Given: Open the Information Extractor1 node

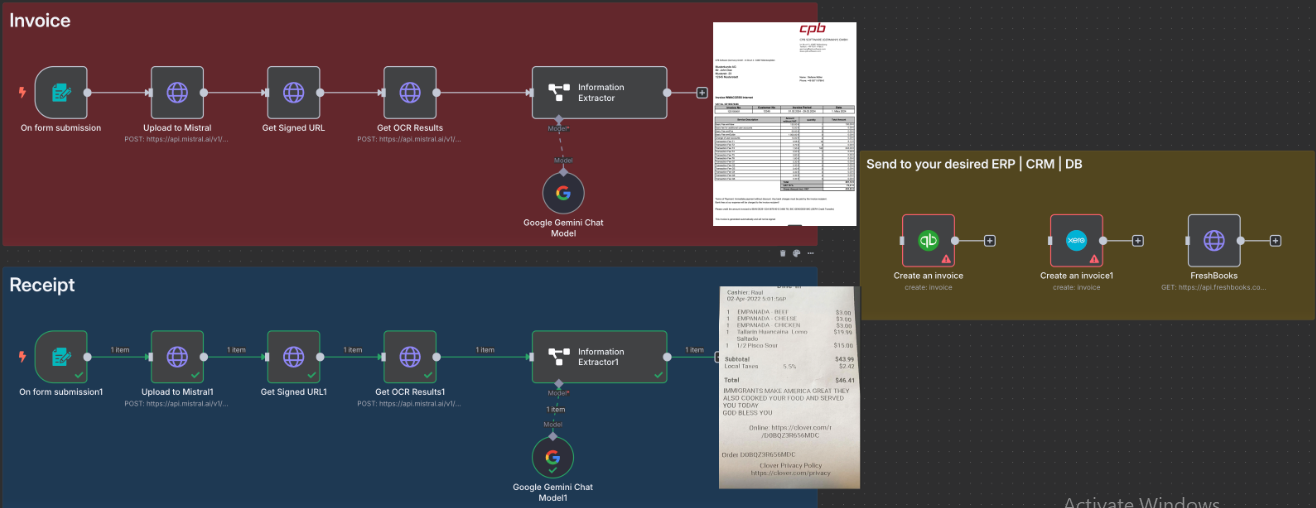Looking at the screenshot, I should (599, 357).
